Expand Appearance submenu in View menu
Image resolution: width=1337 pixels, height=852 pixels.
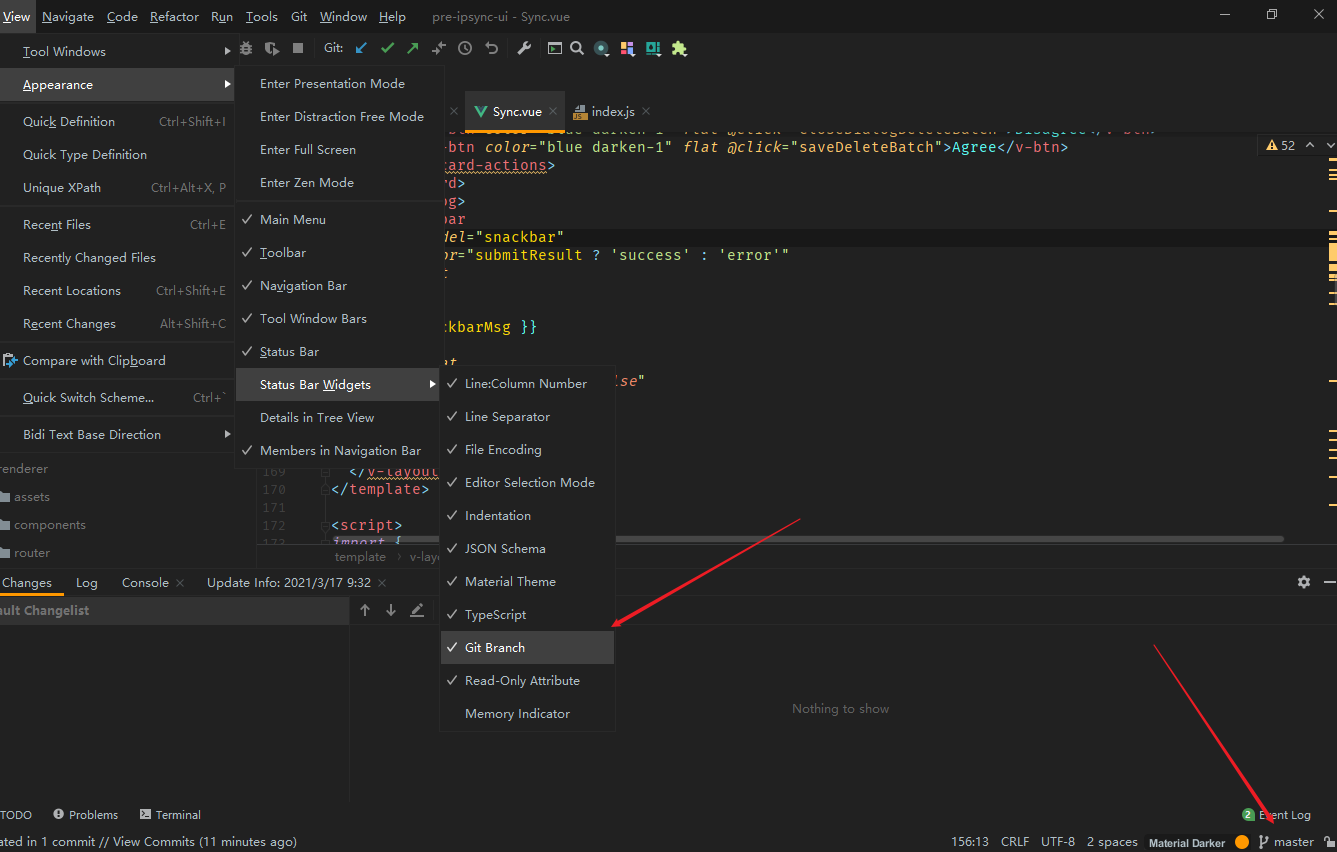[x=117, y=85]
